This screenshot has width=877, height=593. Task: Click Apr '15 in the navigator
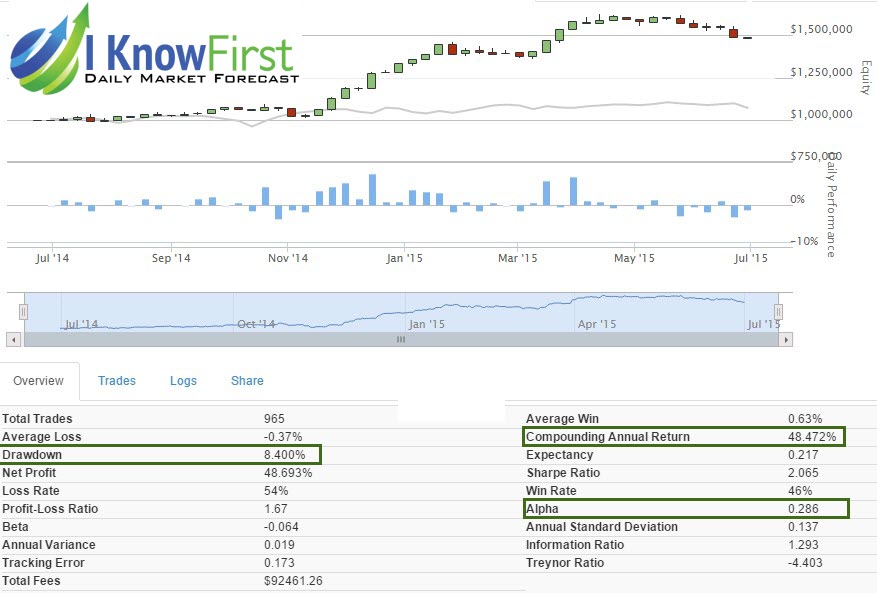(597, 324)
